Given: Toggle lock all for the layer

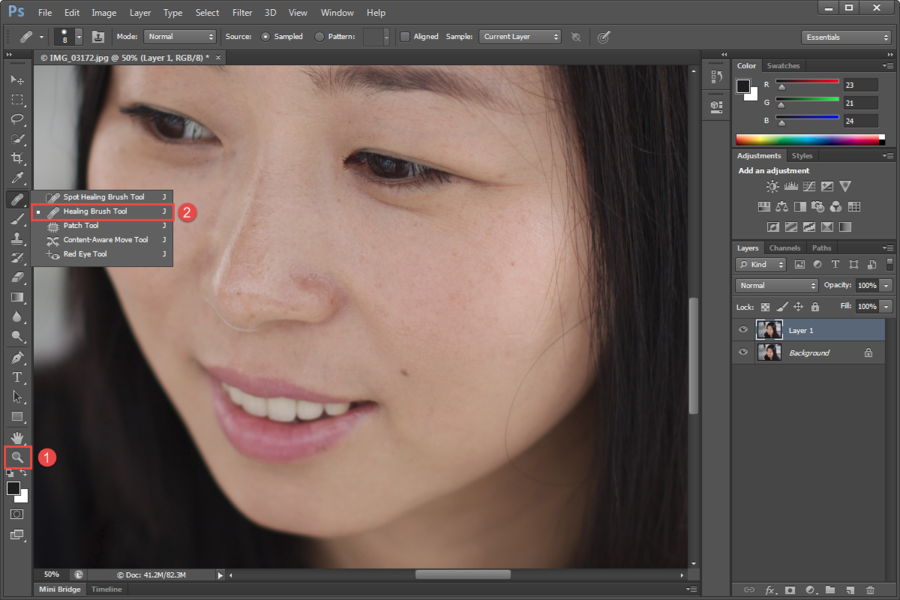Looking at the screenshot, I should 815,307.
